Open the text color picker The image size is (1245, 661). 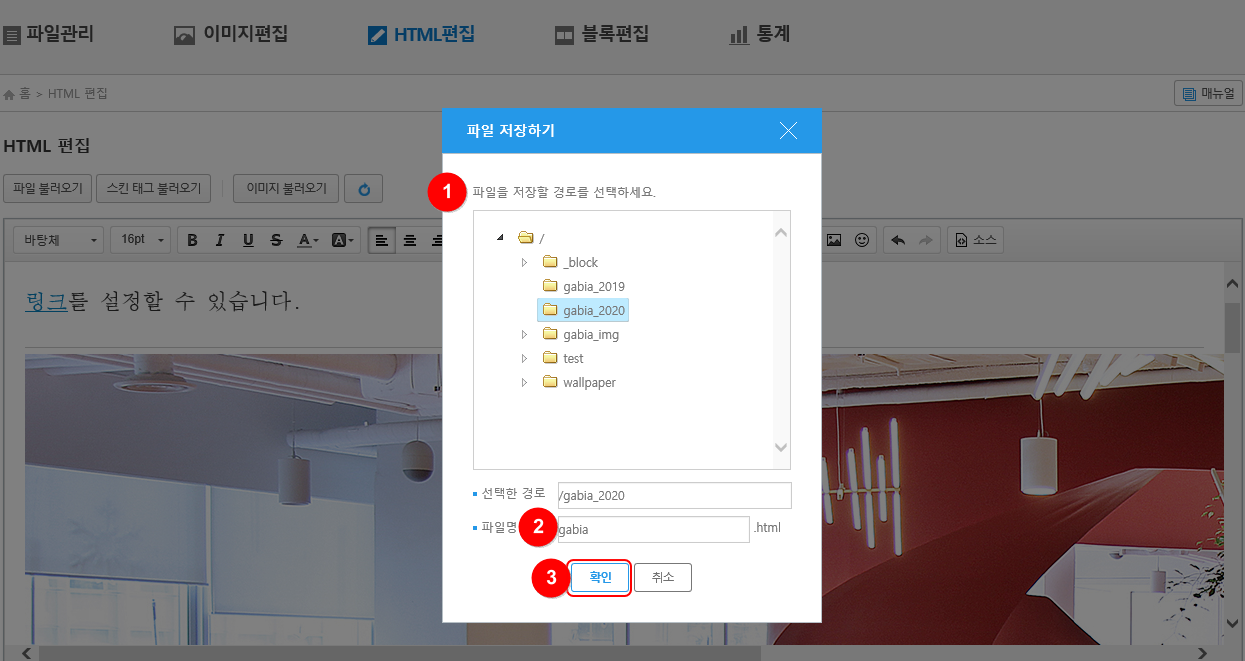[x=309, y=240]
